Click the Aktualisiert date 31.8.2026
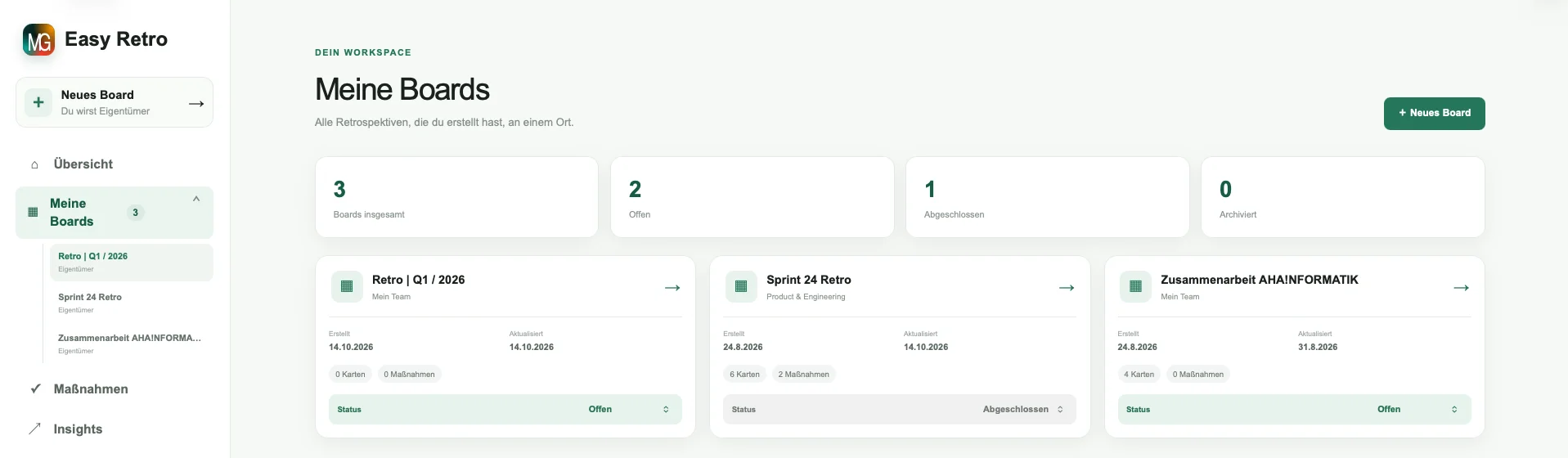 [x=1318, y=348]
